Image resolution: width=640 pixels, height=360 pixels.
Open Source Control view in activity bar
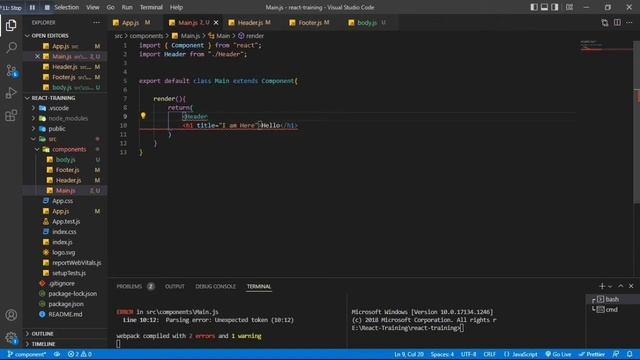click(11, 71)
